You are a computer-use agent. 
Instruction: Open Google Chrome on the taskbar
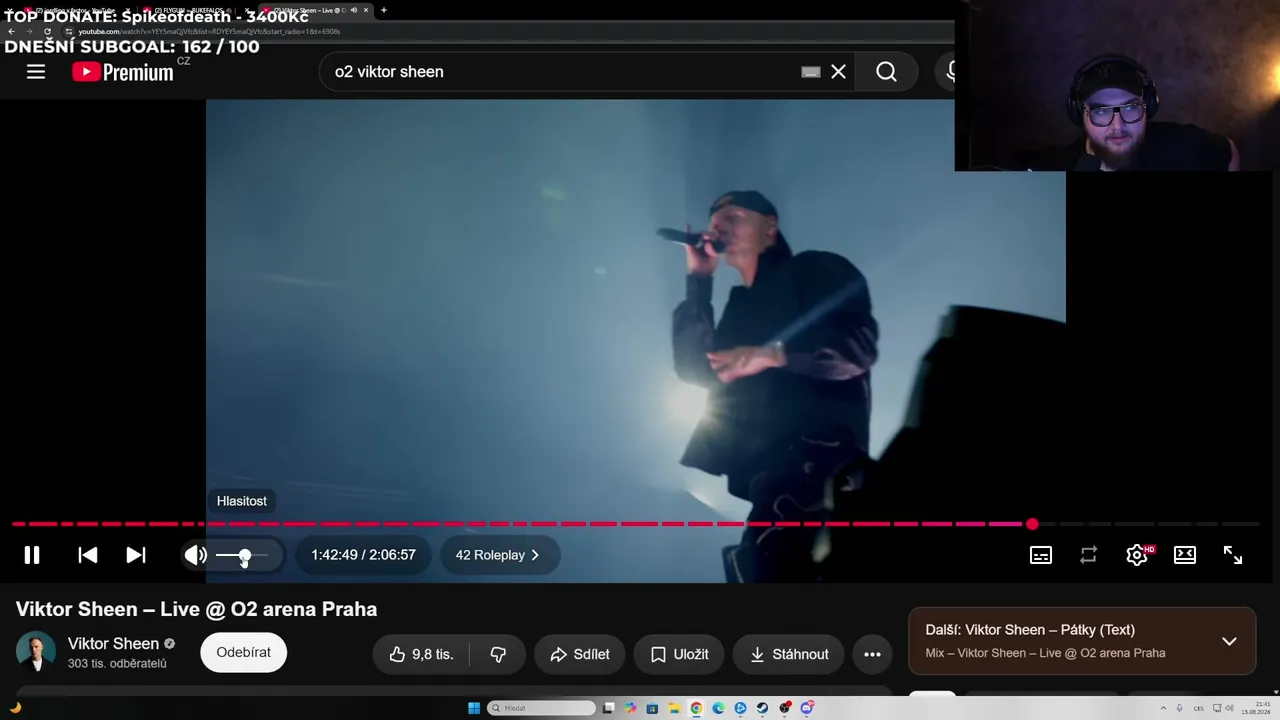point(696,708)
